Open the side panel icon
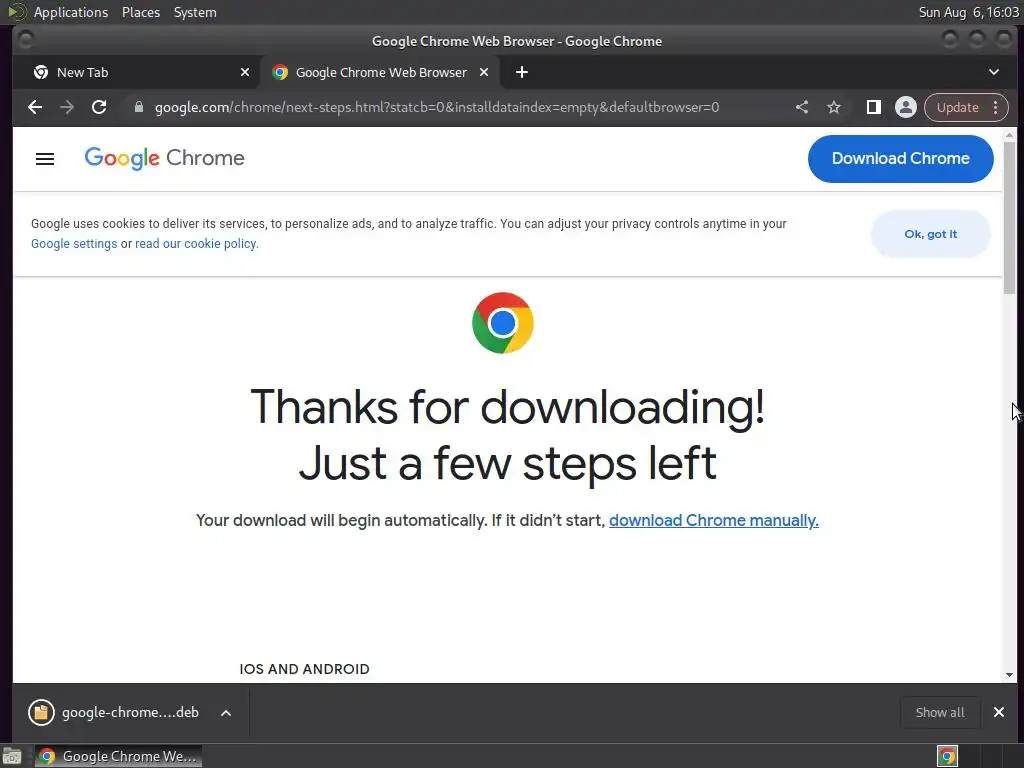 tap(873, 107)
